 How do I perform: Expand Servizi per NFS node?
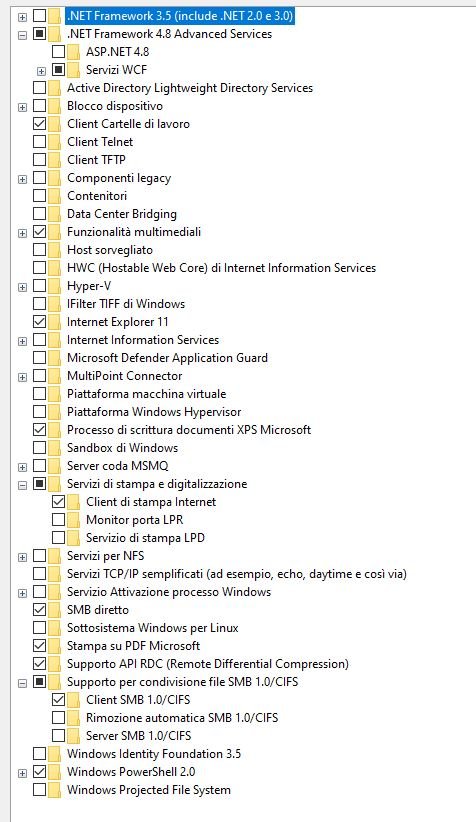pos(22,557)
